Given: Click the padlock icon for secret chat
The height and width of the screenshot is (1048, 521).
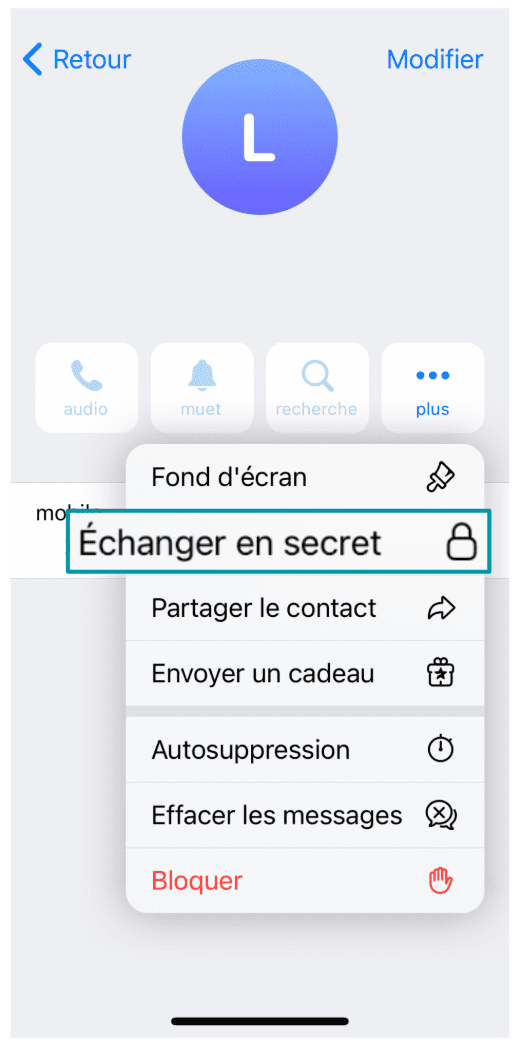Looking at the screenshot, I should 462,541.
